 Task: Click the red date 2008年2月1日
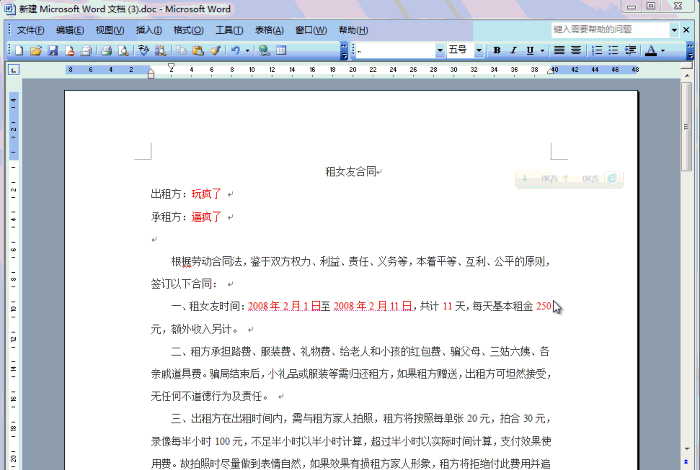[284, 306]
